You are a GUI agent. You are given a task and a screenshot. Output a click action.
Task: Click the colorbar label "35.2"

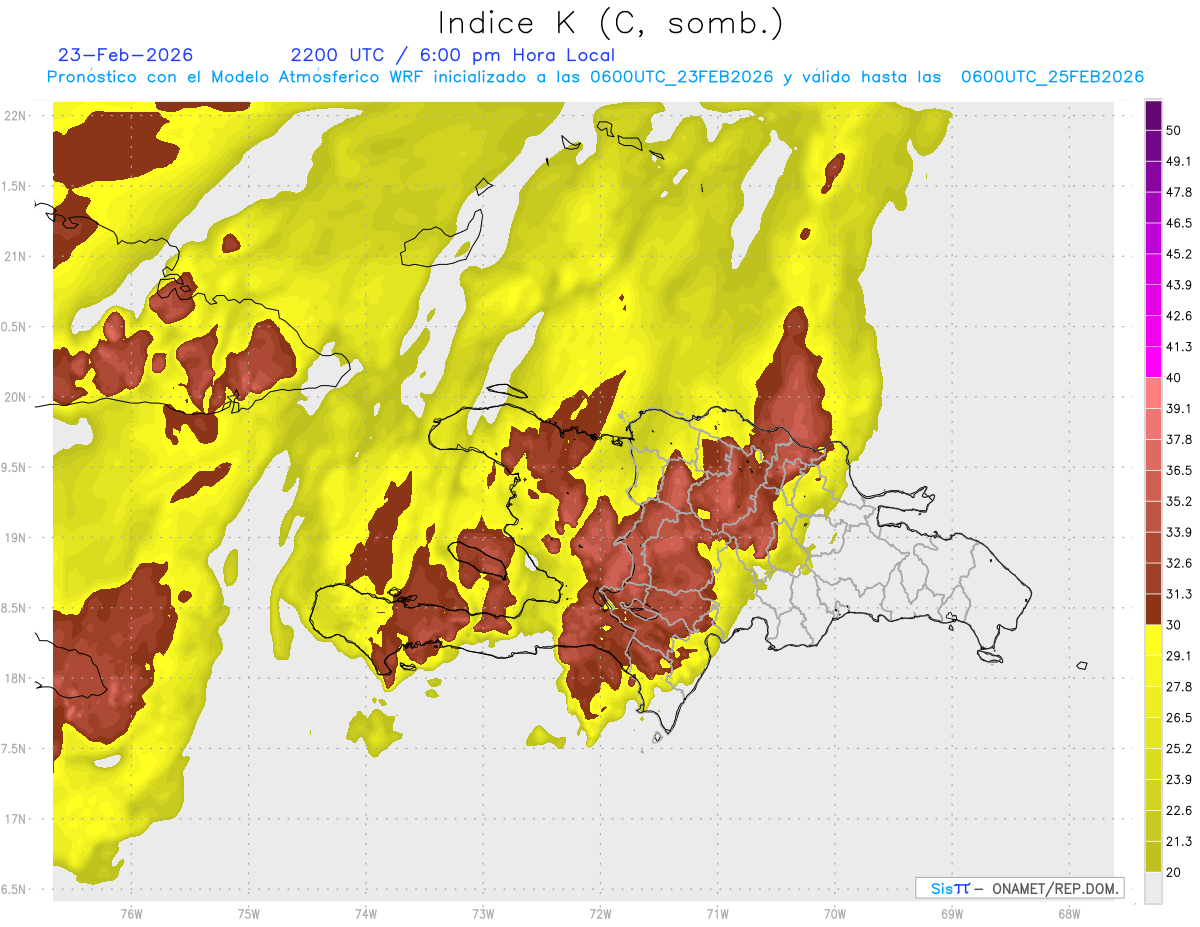(x=1179, y=501)
